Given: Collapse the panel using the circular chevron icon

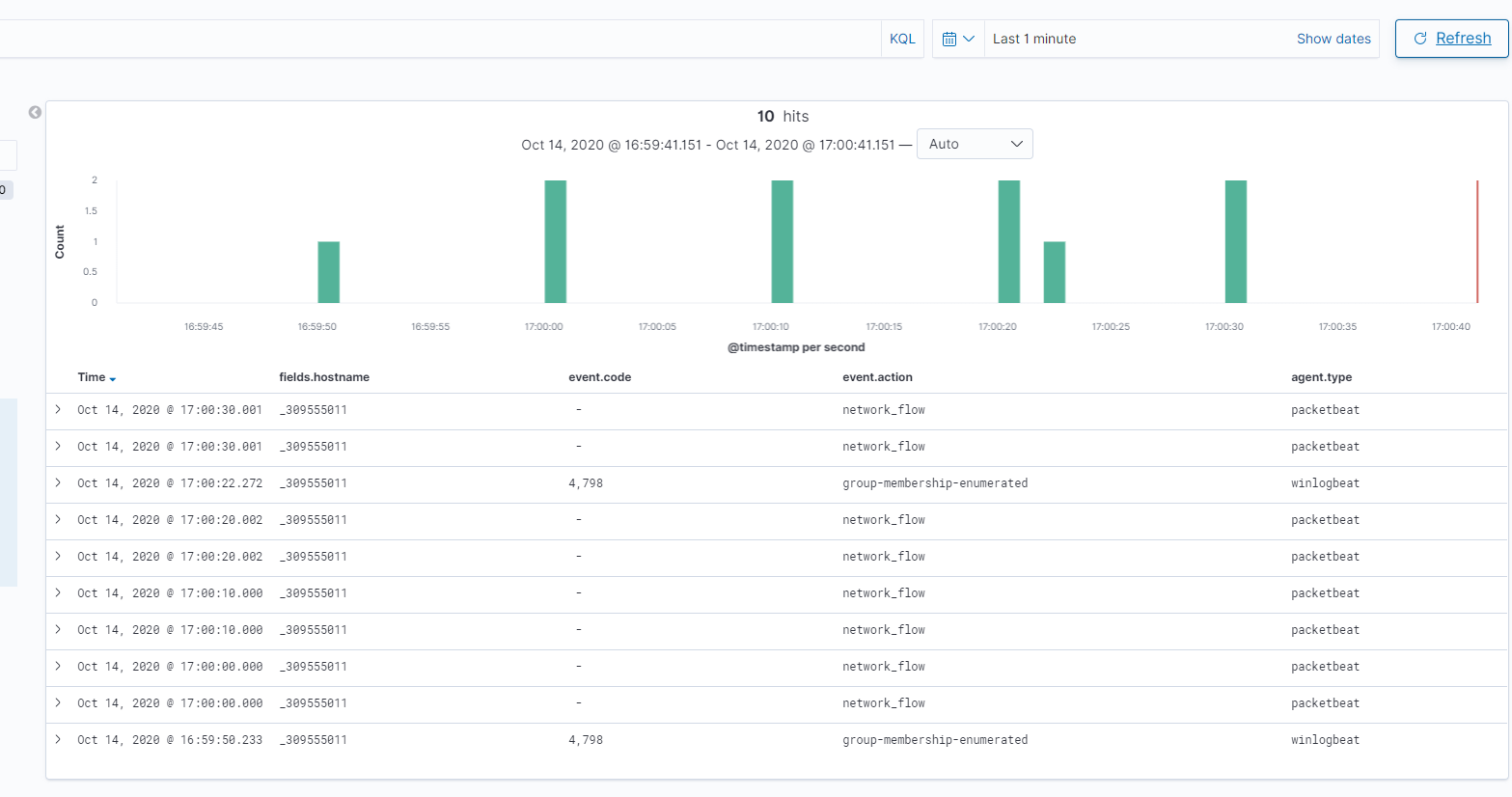Looking at the screenshot, I should click(x=35, y=112).
